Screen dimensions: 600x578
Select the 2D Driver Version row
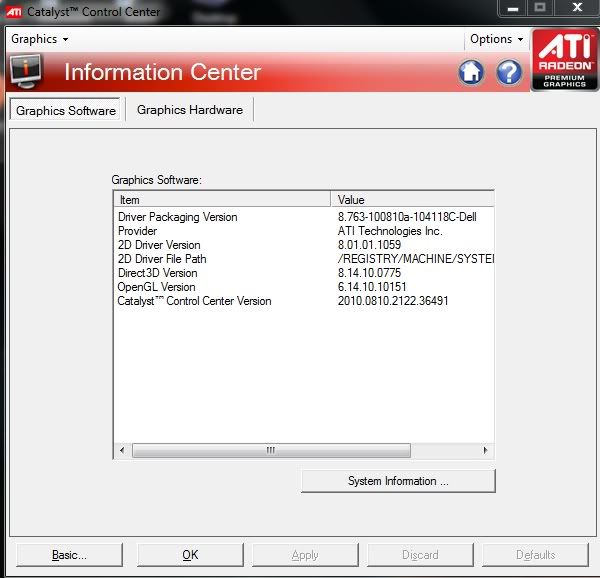[304, 245]
